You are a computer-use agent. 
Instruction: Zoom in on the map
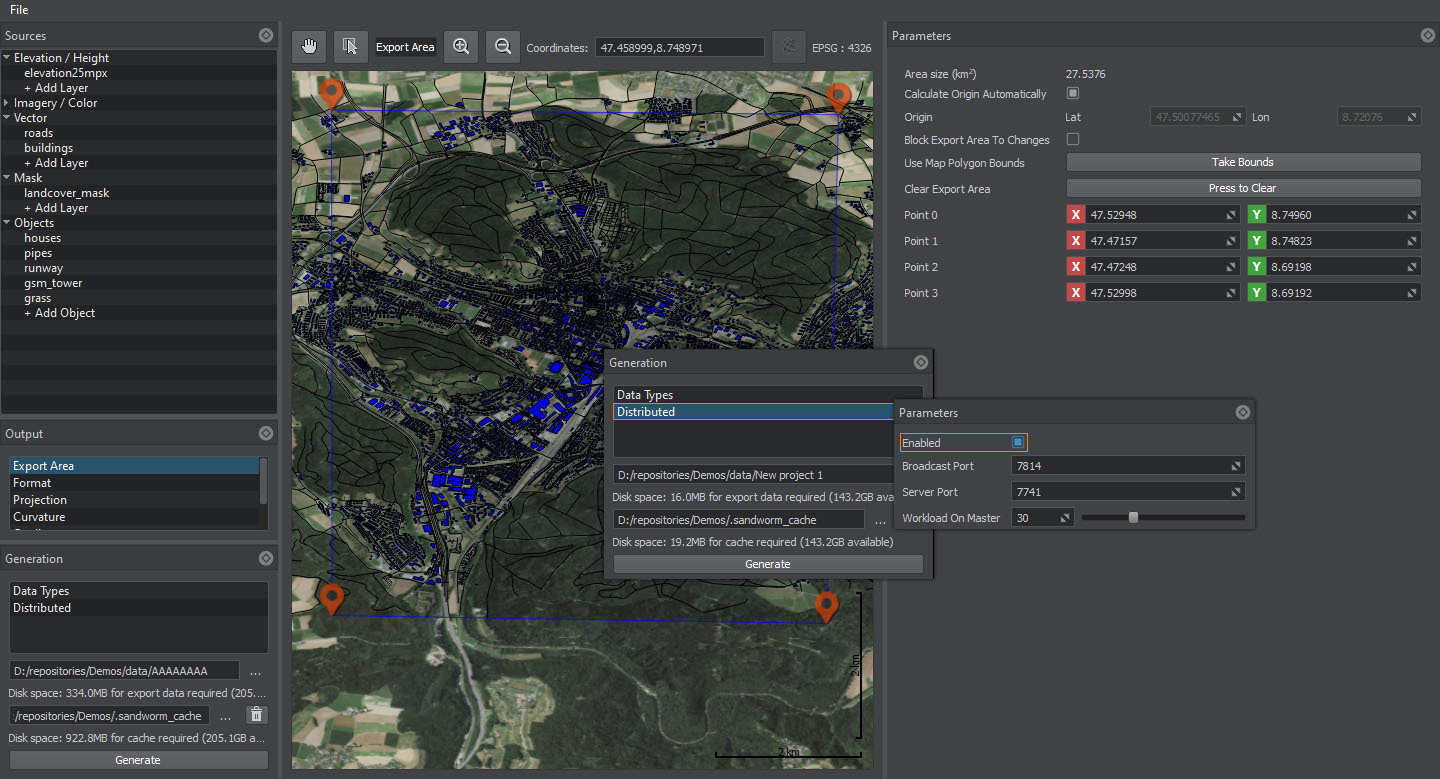pos(461,46)
